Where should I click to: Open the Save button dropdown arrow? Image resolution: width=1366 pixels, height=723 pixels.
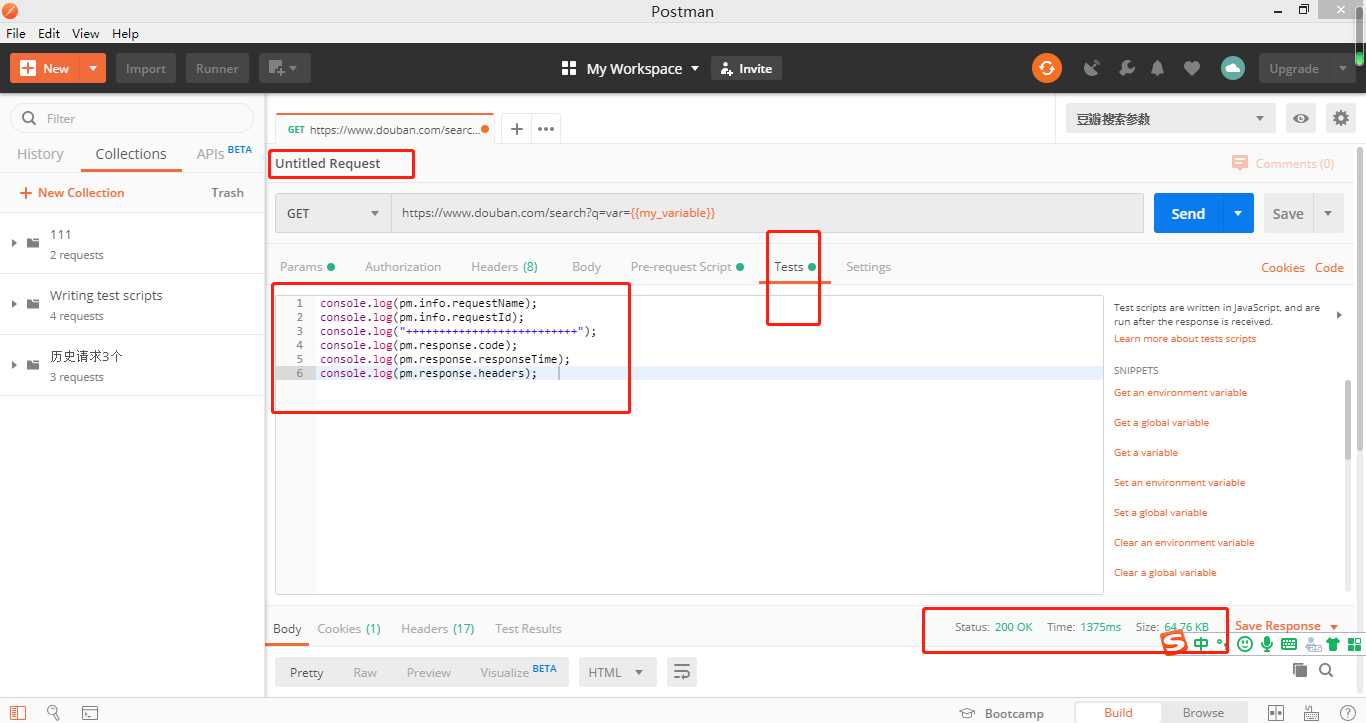pyautogui.click(x=1328, y=213)
